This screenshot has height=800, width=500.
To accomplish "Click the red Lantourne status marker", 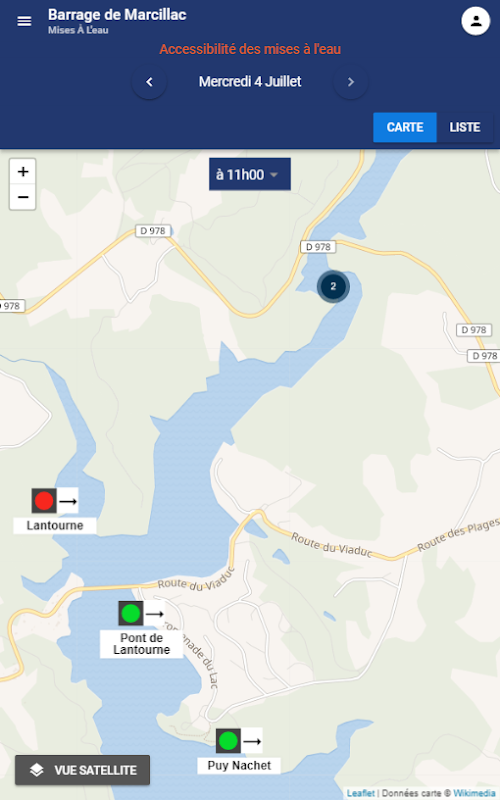I will coord(44,501).
